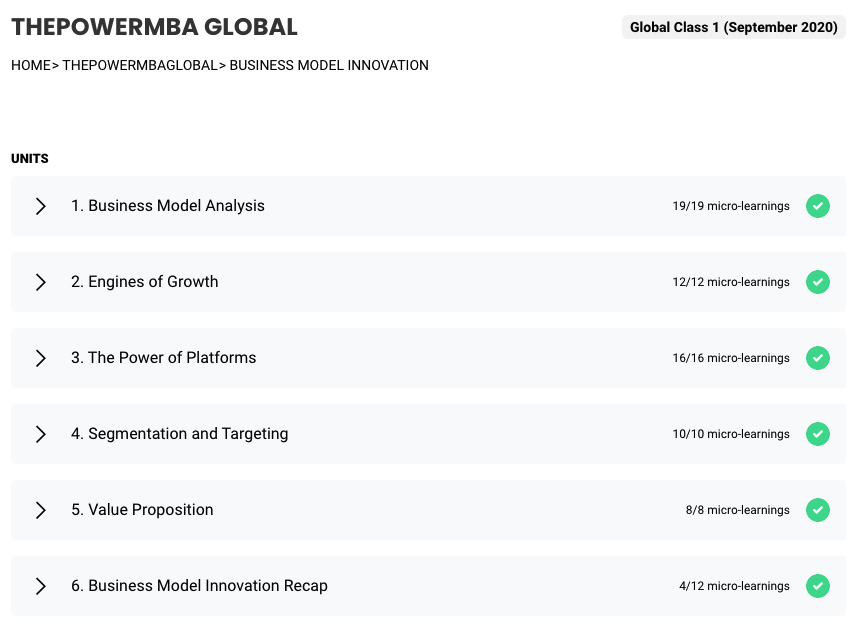Click the Global Class 1 (September 2020) badge
The image size is (861, 642).
[733, 27]
